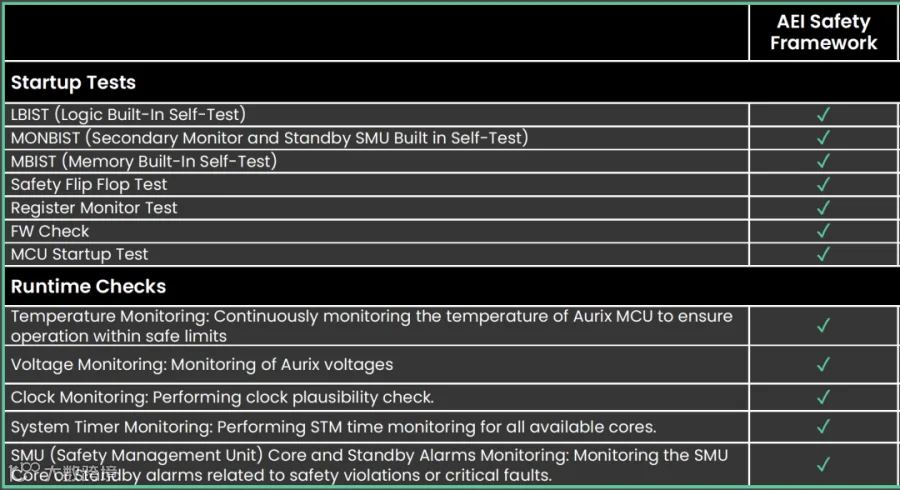Click the checkmark for MONBIST self-test
Image resolution: width=900 pixels, height=490 pixels.
pos(823,138)
